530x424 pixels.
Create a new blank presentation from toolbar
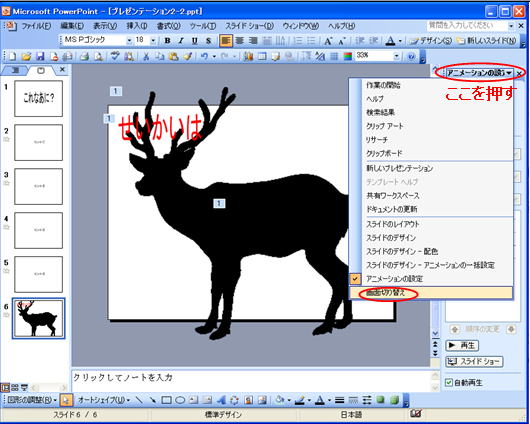point(13,56)
